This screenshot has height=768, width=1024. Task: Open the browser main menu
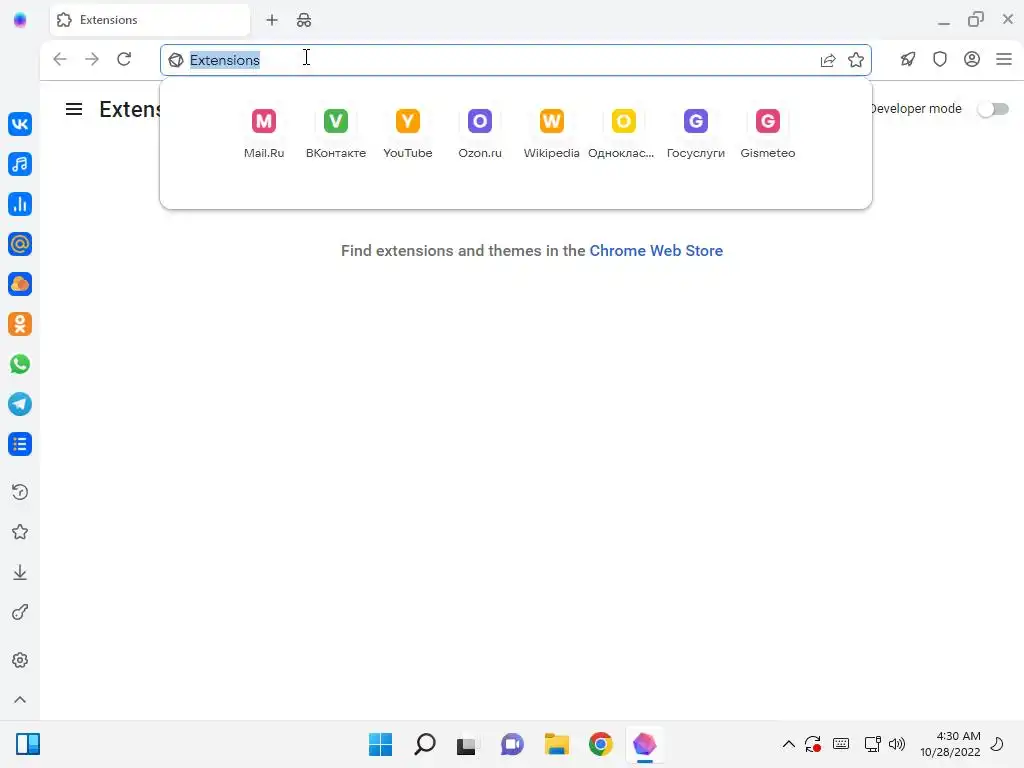point(1004,59)
